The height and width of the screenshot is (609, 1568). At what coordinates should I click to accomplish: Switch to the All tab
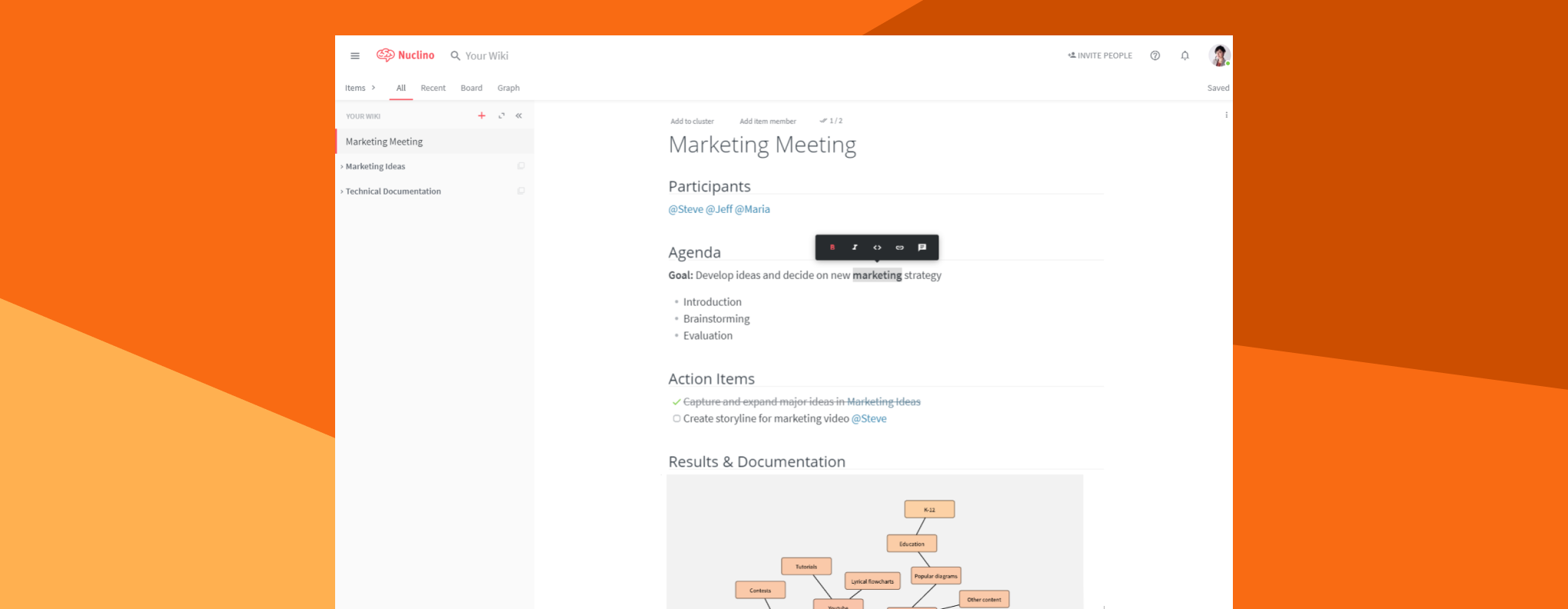tap(400, 88)
